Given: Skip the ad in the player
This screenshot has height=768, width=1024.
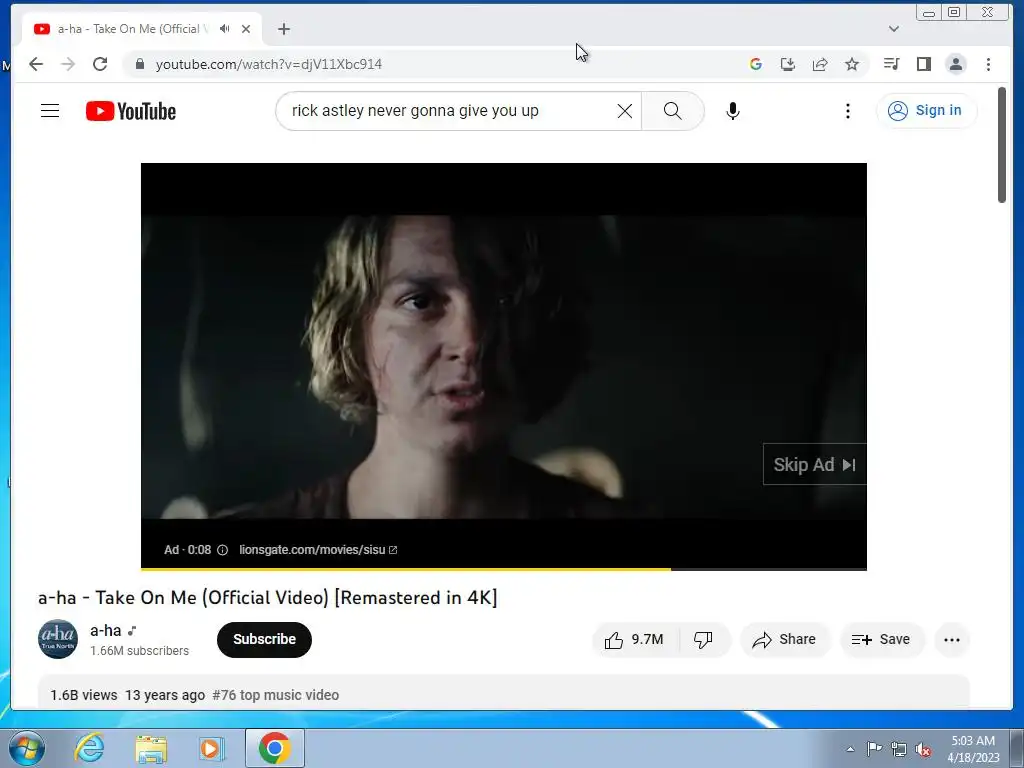Looking at the screenshot, I should pyautogui.click(x=814, y=464).
